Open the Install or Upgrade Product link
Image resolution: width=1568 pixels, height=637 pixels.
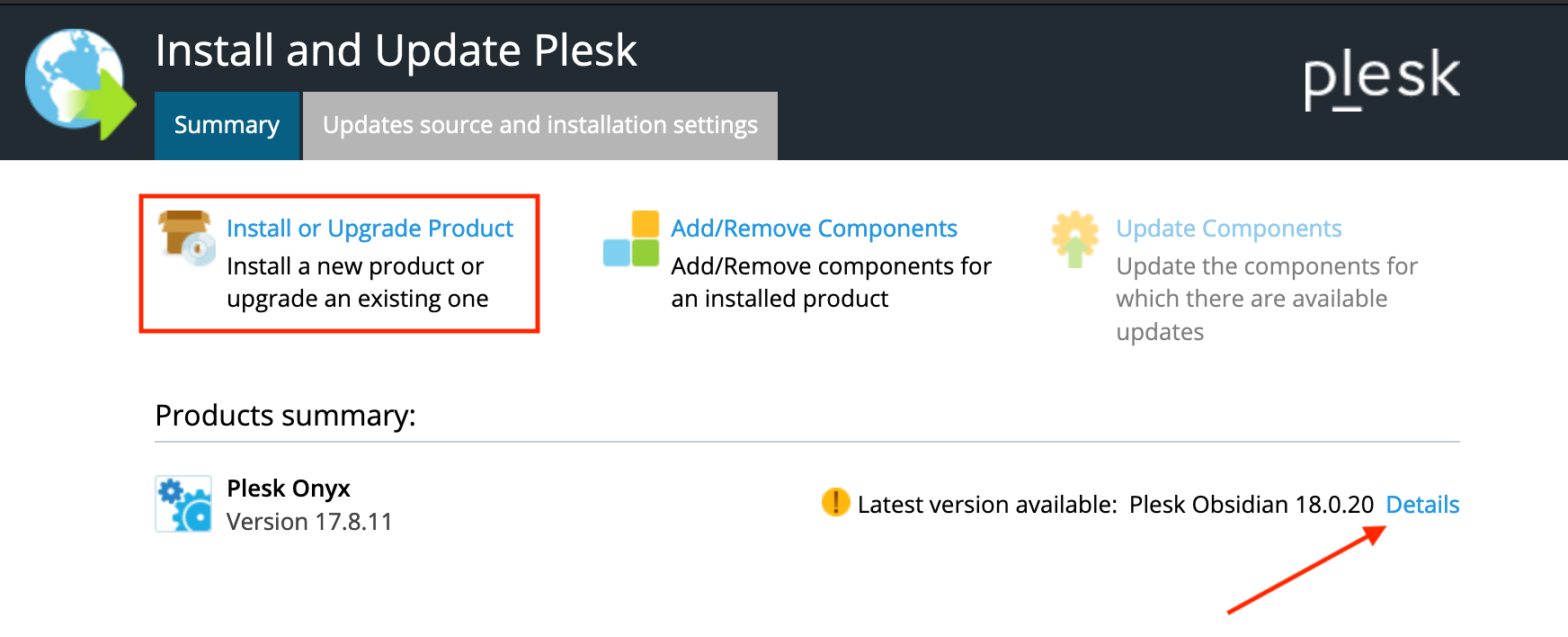click(370, 229)
